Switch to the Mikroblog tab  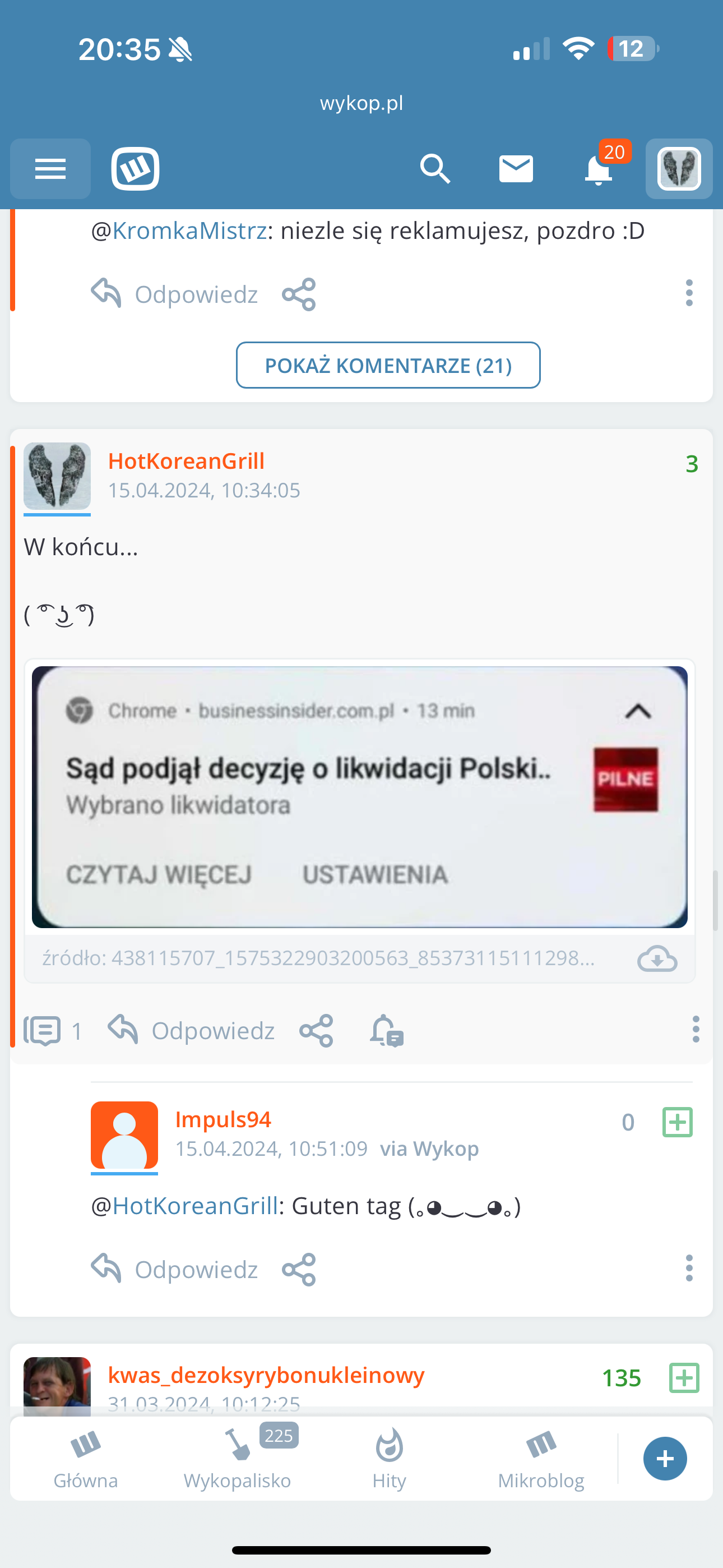coord(541,1459)
